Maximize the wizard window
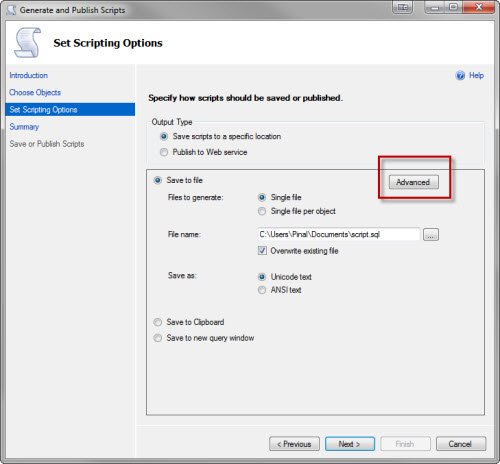 pyautogui.click(x=454, y=7)
